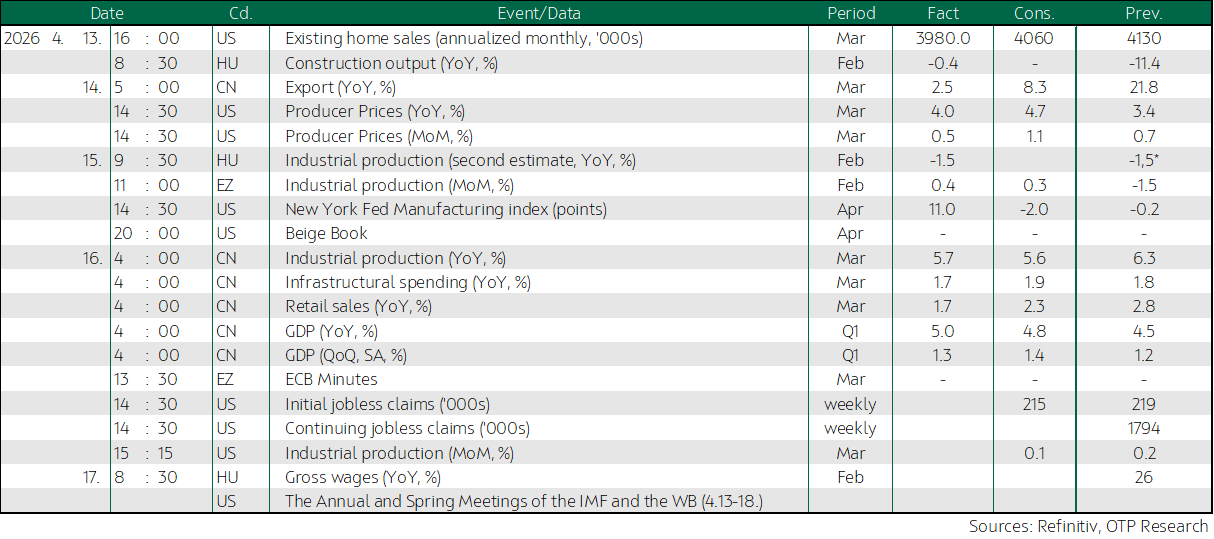Click the Event/Data column header

pos(538,14)
